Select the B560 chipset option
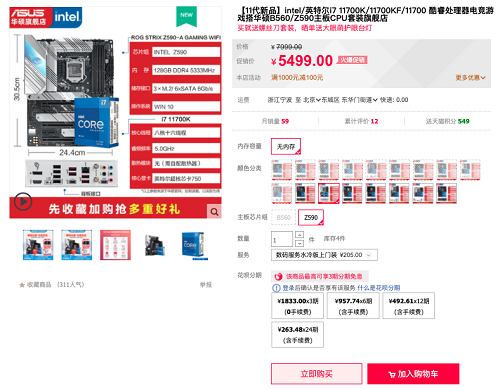The width and height of the screenshot is (500, 390). [x=284, y=218]
